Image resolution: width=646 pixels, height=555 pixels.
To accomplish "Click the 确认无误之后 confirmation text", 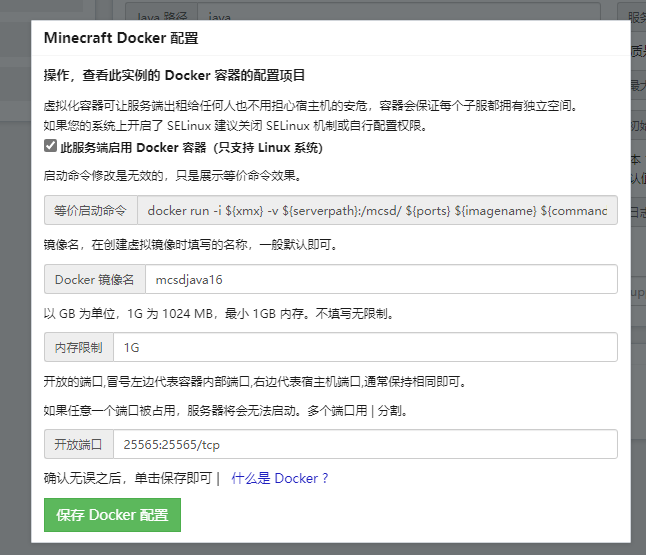I will click(130, 478).
